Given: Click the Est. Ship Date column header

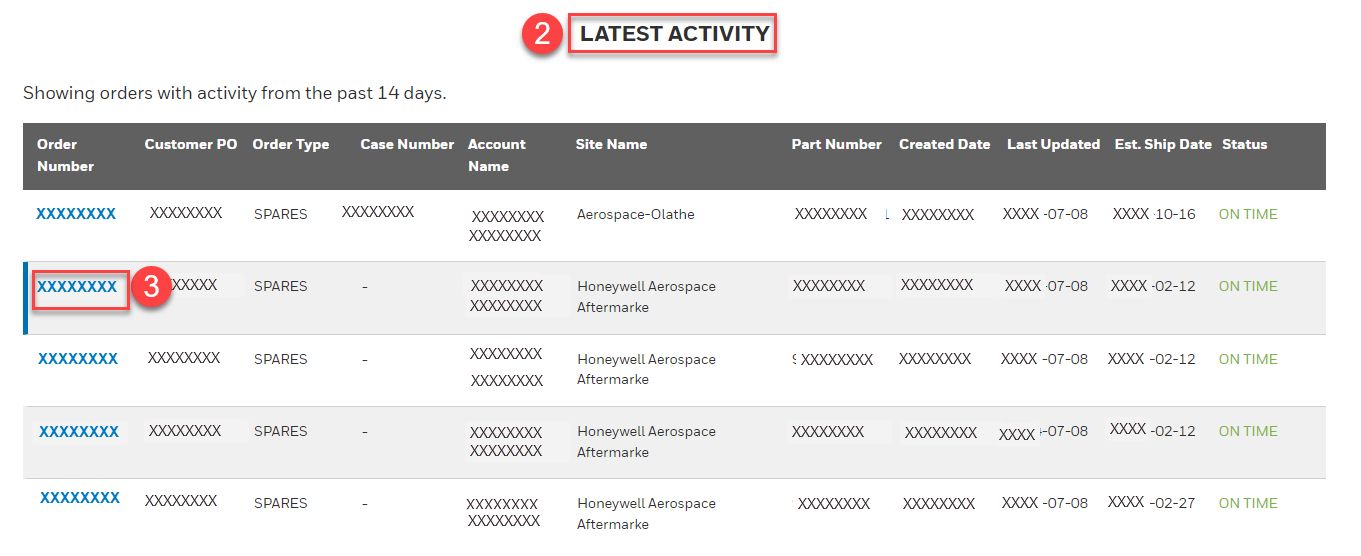Looking at the screenshot, I should [1163, 144].
